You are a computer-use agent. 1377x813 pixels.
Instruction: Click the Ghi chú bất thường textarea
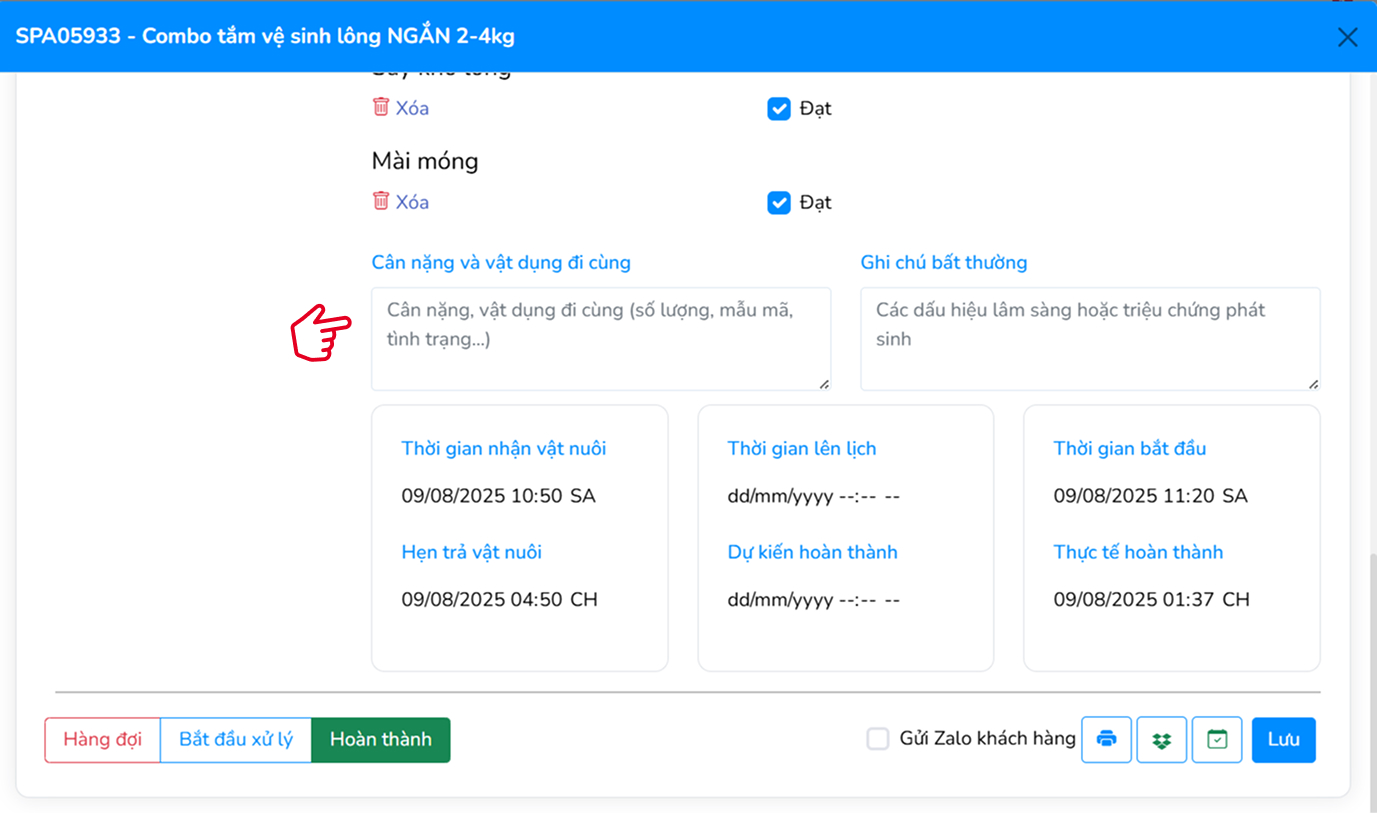[1091, 338]
